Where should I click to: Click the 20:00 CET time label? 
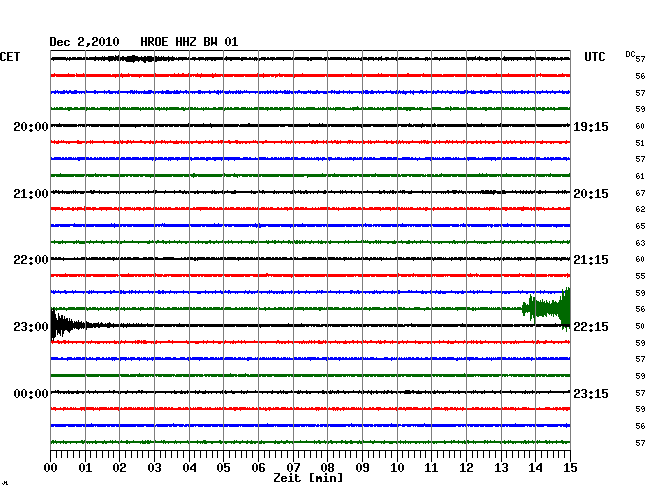pyautogui.click(x=31, y=127)
